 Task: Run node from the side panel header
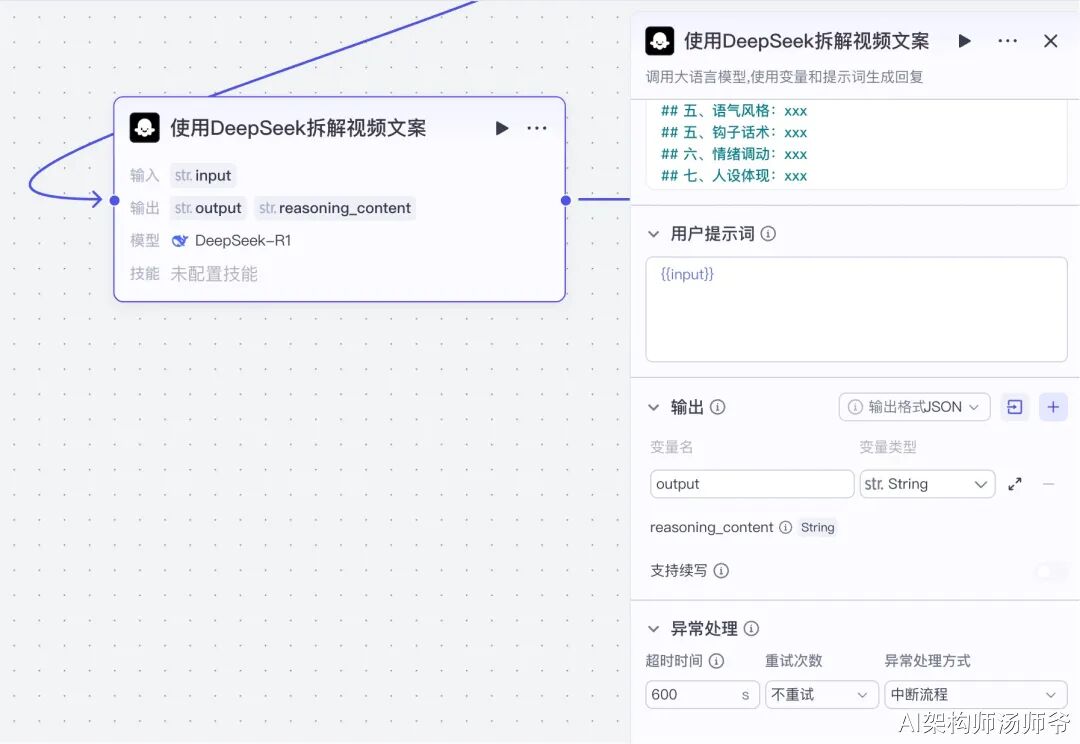click(965, 41)
